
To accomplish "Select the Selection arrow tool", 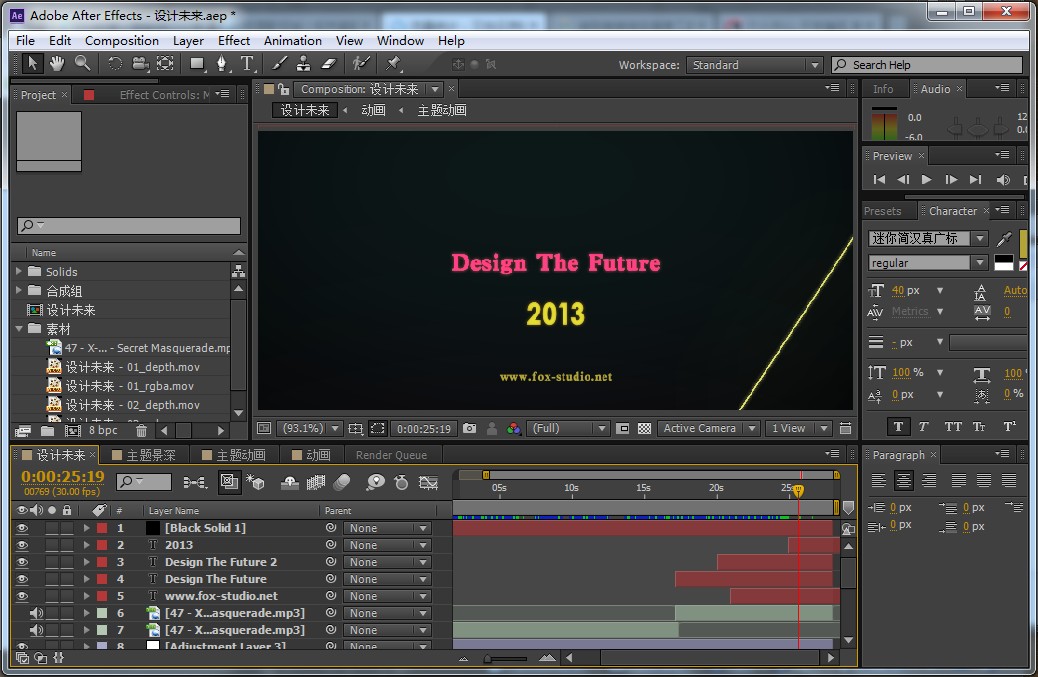I will 31,64.
